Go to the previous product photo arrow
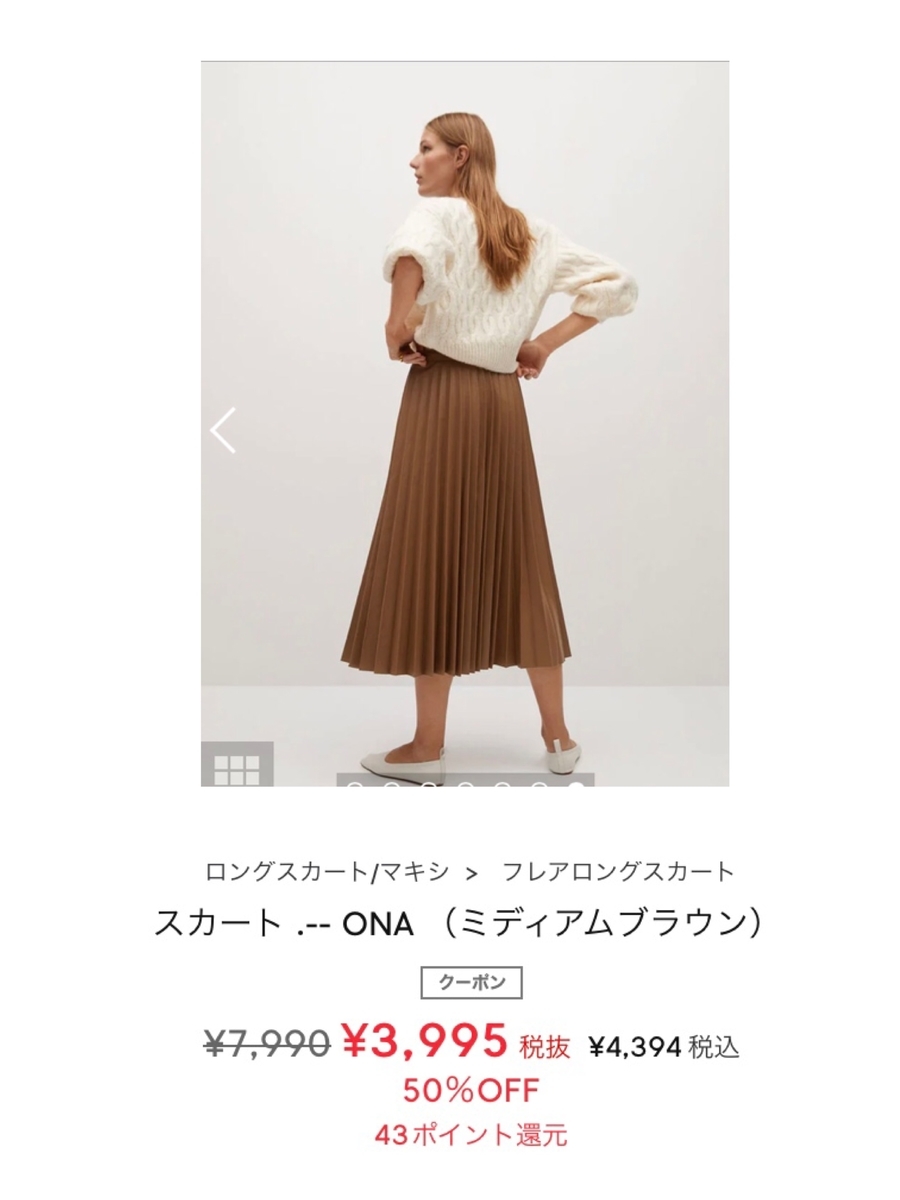Image resolution: width=900 pixels, height=1200 pixels. point(223,431)
